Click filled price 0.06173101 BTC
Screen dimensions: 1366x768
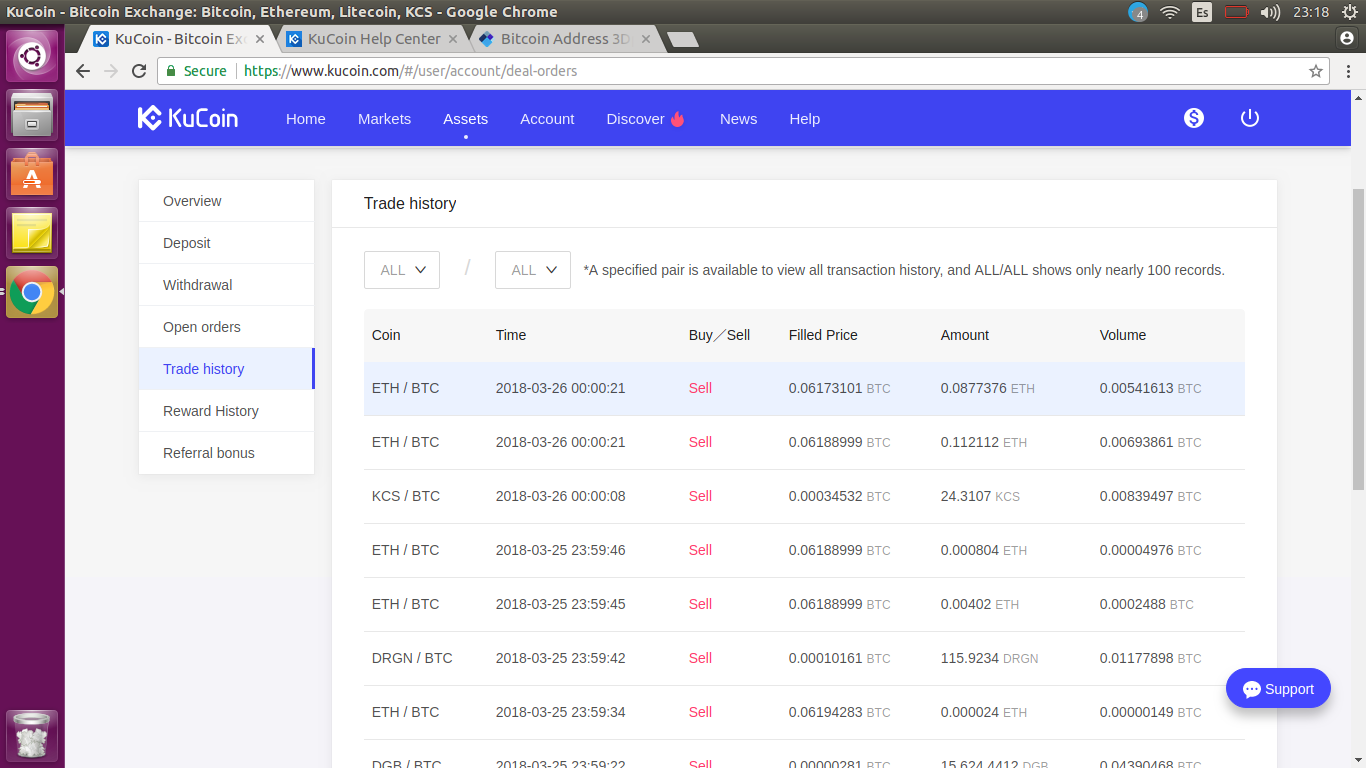pyautogui.click(x=839, y=388)
